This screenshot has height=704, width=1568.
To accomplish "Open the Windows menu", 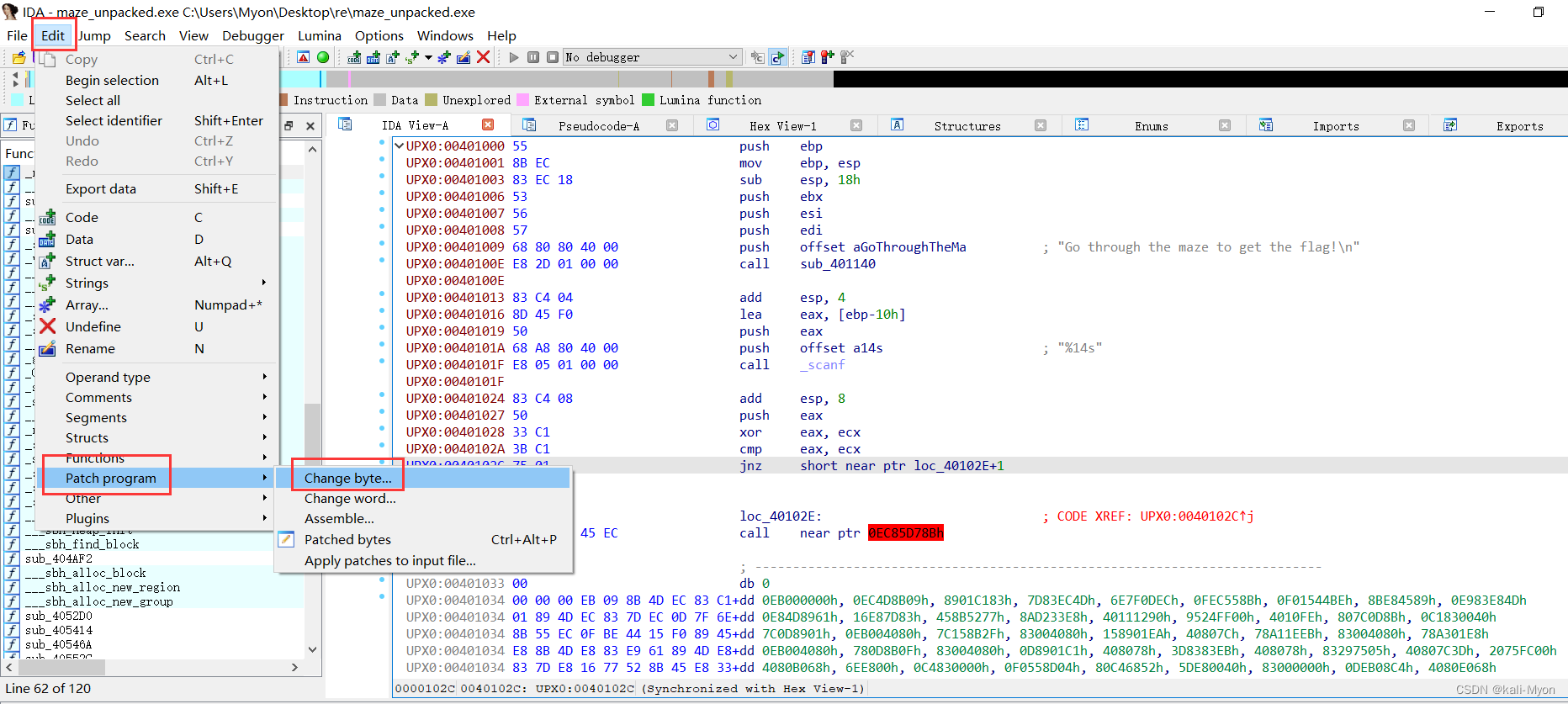I will [x=445, y=35].
